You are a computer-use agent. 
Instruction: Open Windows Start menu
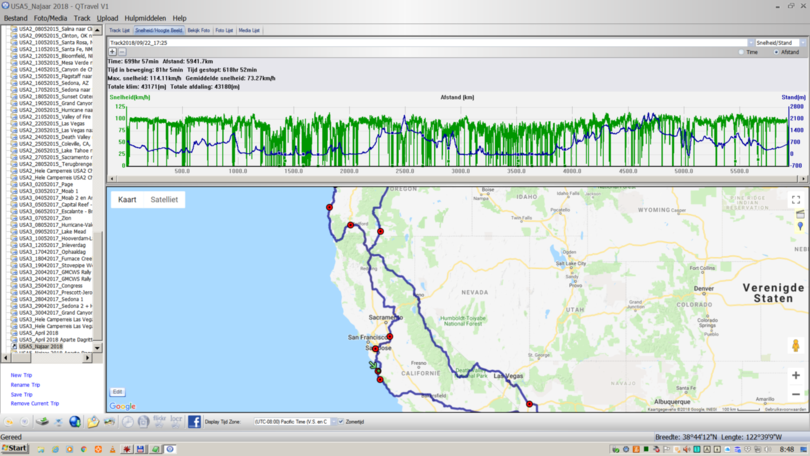pyautogui.click(x=14, y=449)
